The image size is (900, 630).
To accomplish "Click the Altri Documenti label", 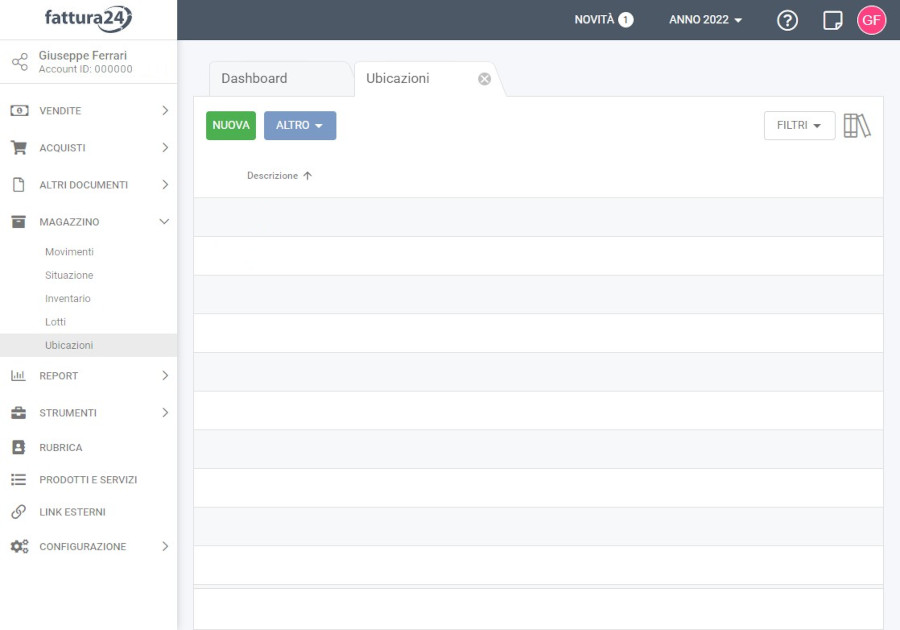I will pyautogui.click(x=84, y=185).
